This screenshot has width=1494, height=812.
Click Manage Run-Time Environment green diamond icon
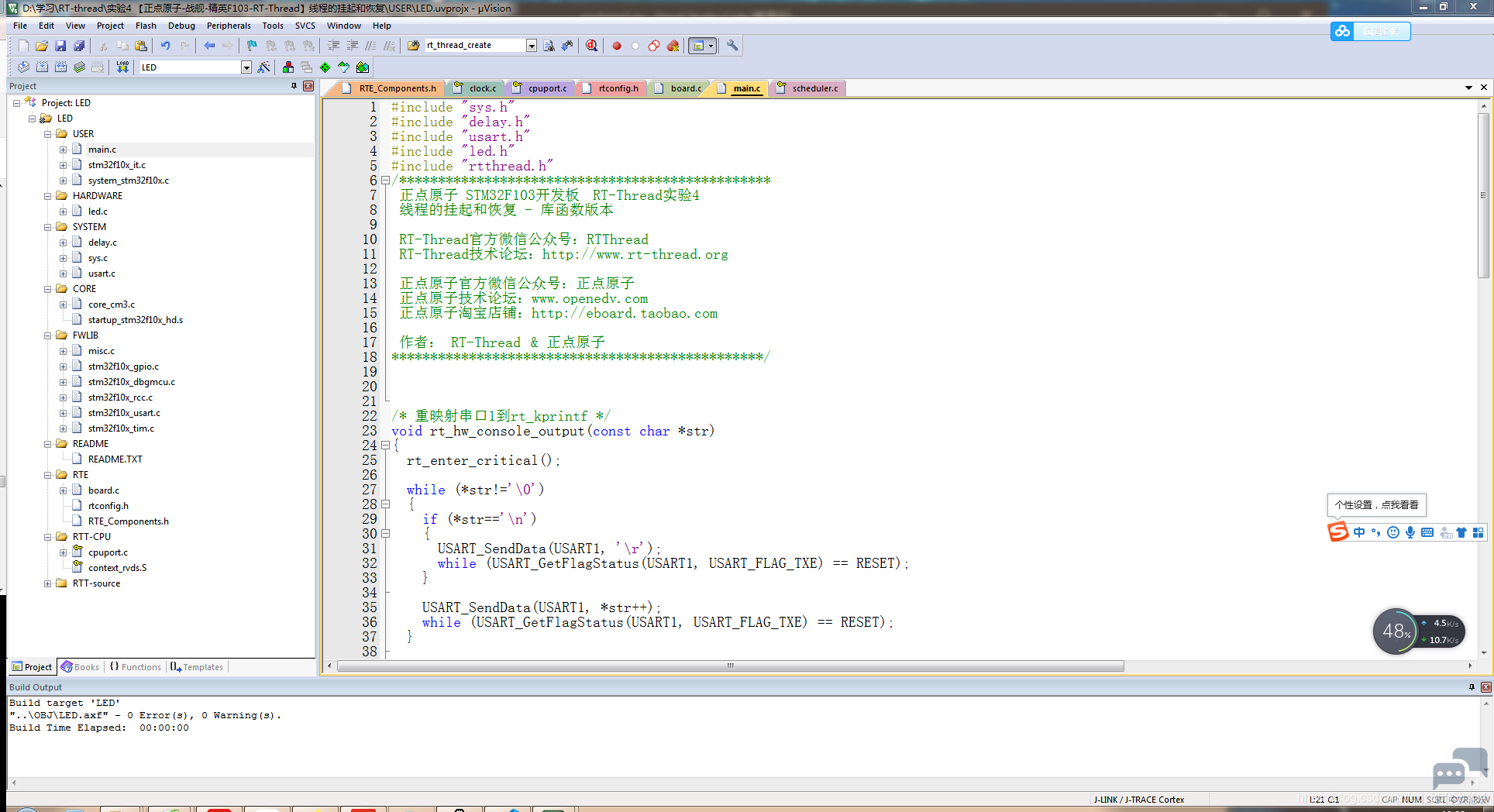coord(325,67)
